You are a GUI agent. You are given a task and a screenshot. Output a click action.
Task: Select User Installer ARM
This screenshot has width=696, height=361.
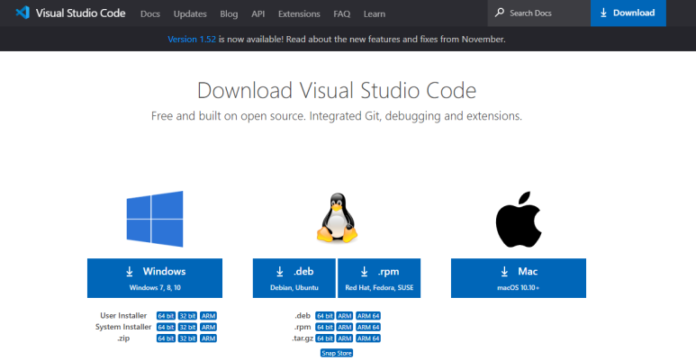click(x=208, y=316)
